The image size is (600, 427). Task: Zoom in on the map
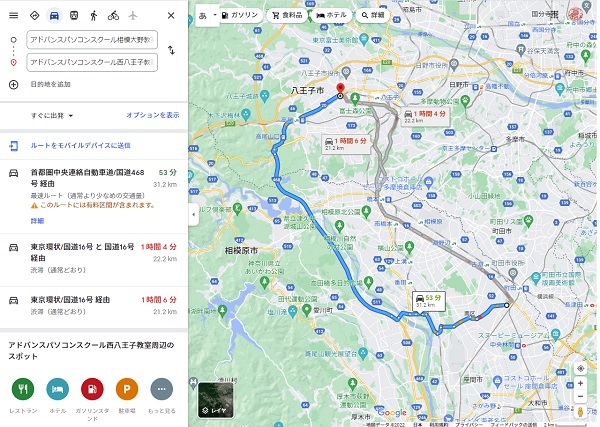pyautogui.click(x=580, y=383)
